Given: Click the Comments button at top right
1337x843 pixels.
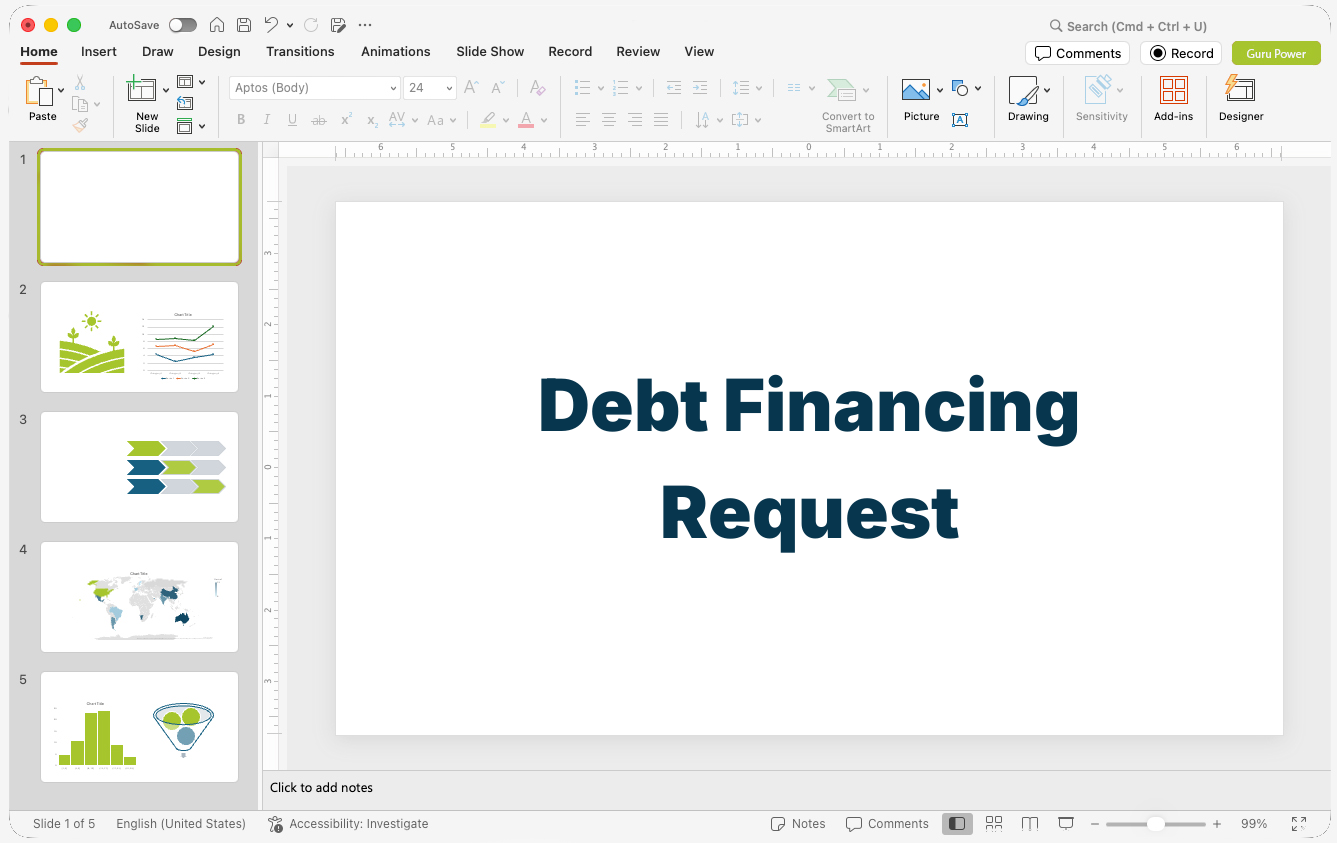Looking at the screenshot, I should tap(1077, 53).
